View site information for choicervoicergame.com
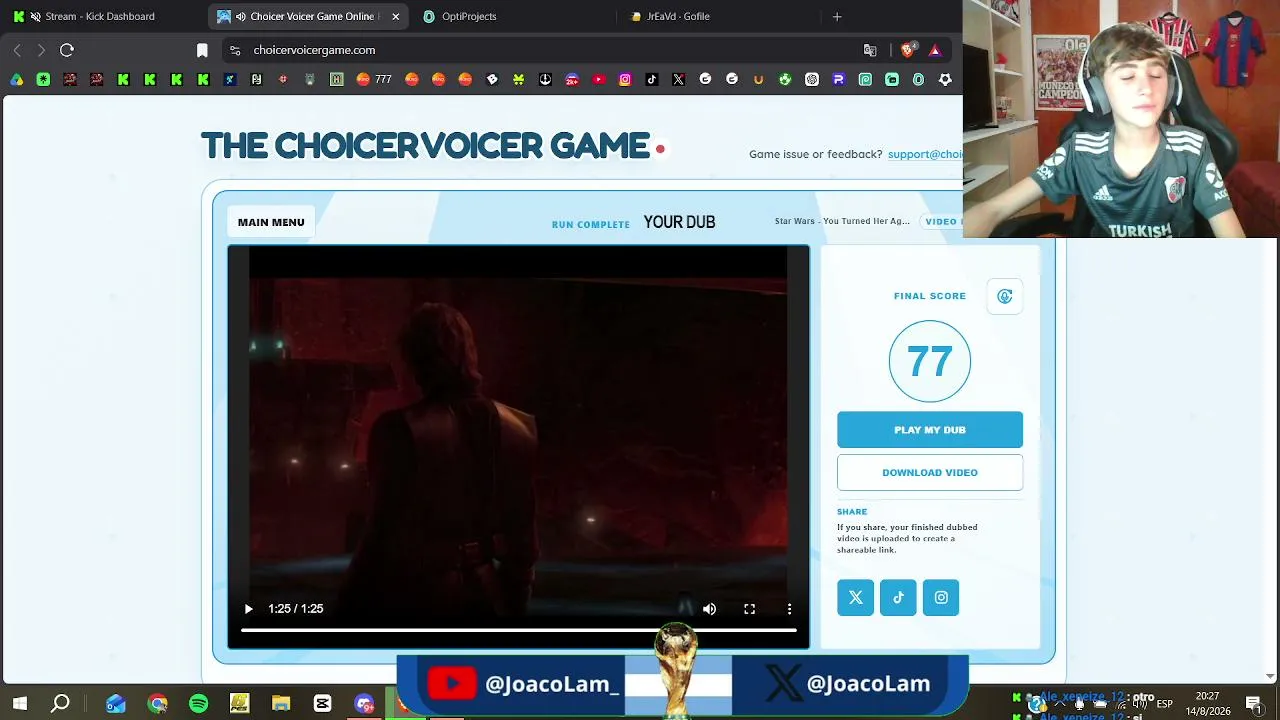This screenshot has width=1280, height=720. [235, 50]
